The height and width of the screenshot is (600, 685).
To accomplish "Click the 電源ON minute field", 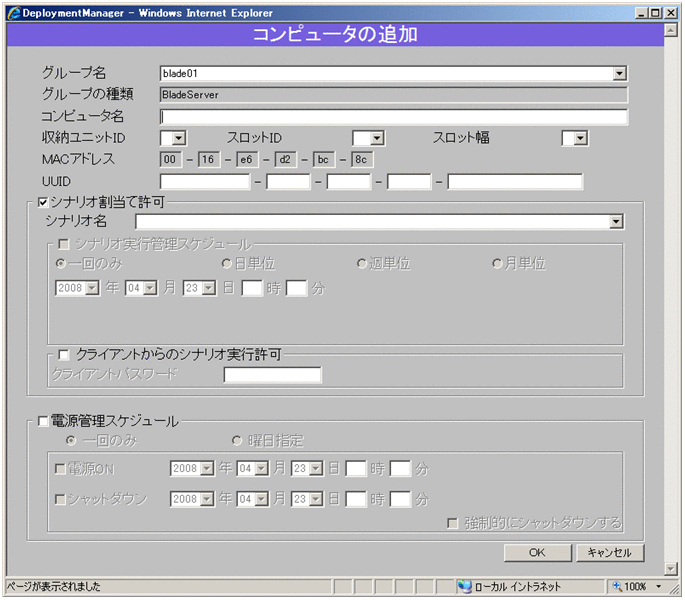I will coord(401,469).
